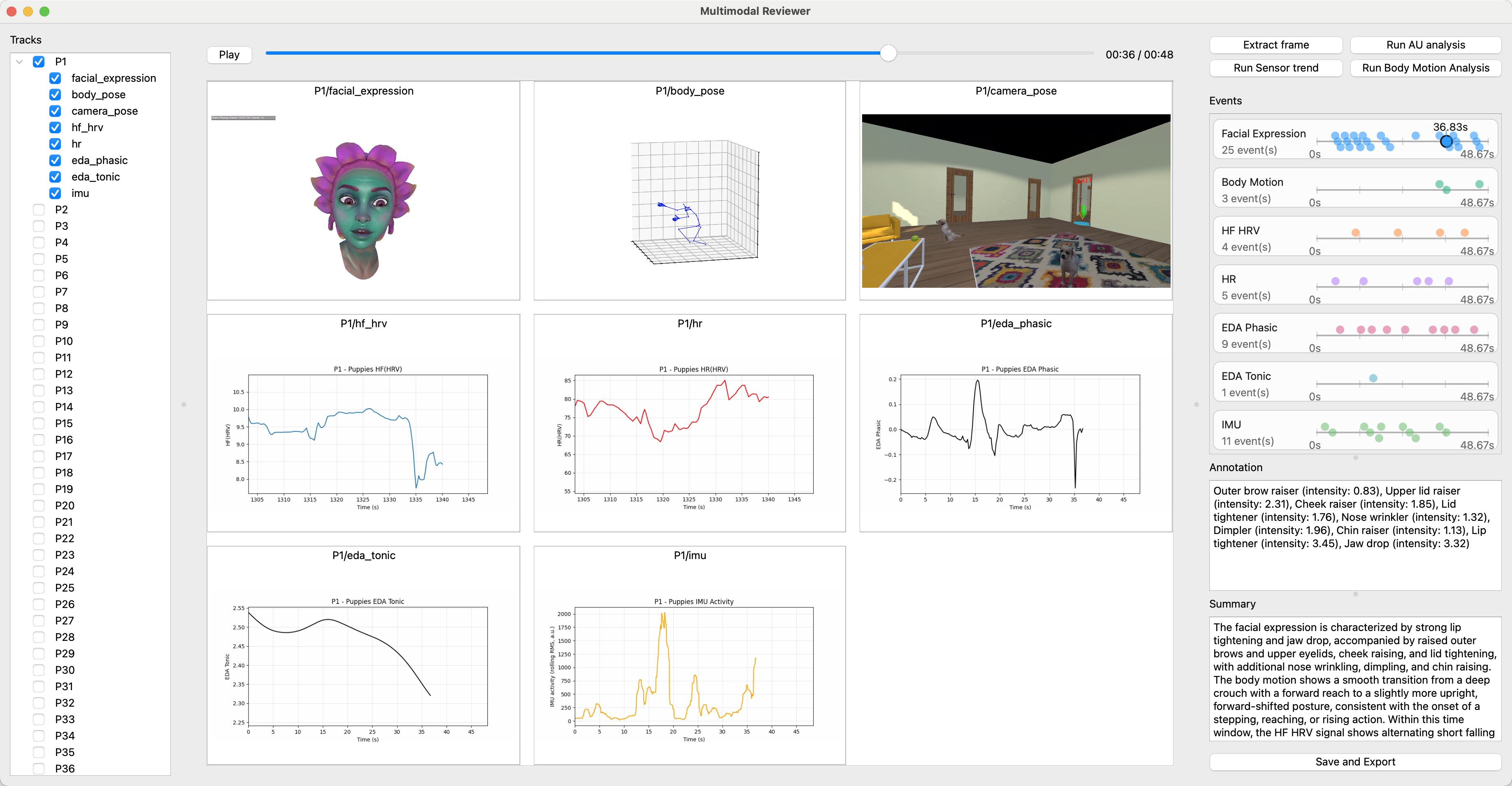The height and width of the screenshot is (786, 1512).
Task: Uncheck the facial_expression track checkbox
Action: (55, 78)
